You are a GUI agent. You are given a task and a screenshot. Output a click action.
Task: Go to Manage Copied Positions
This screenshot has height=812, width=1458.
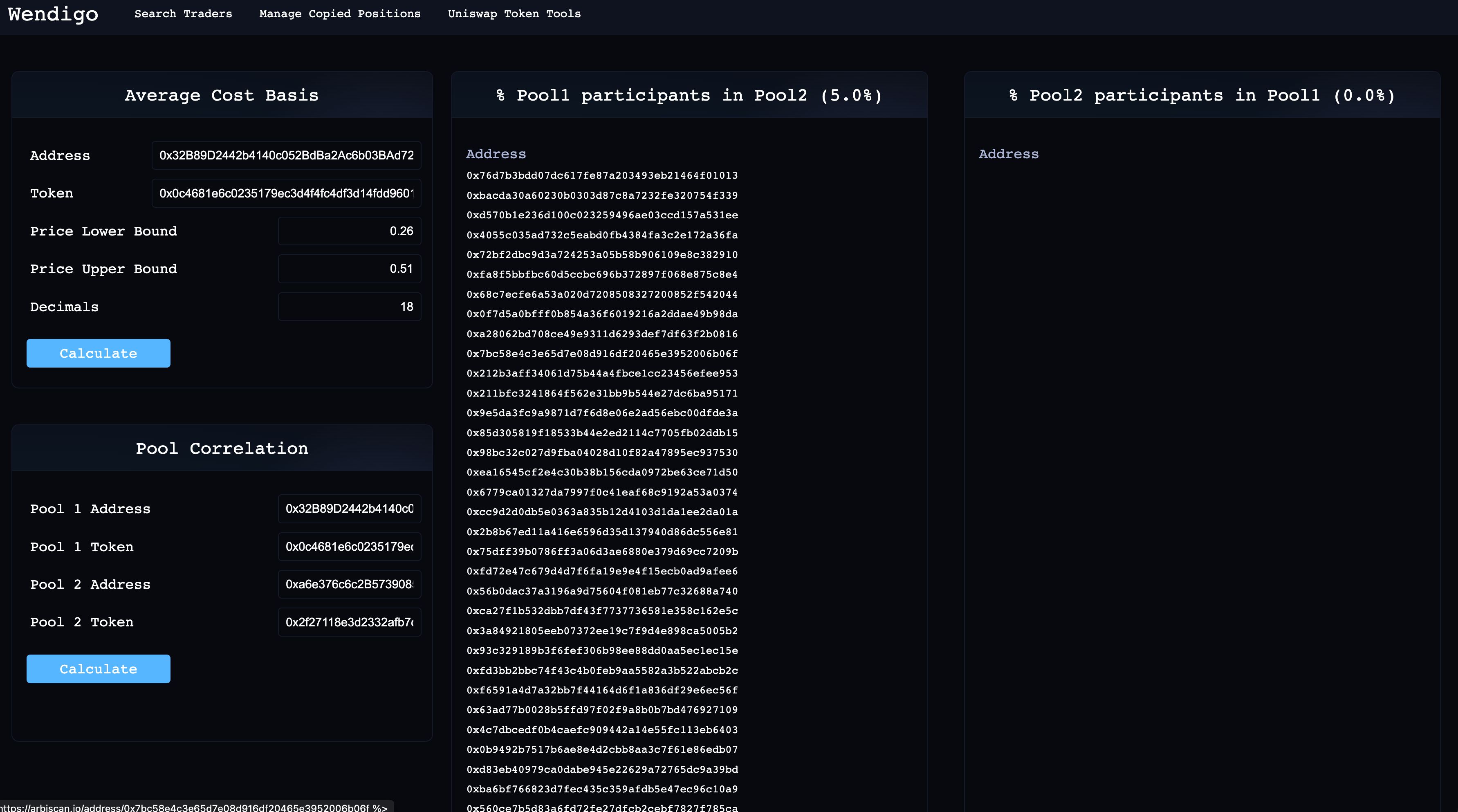[340, 13]
